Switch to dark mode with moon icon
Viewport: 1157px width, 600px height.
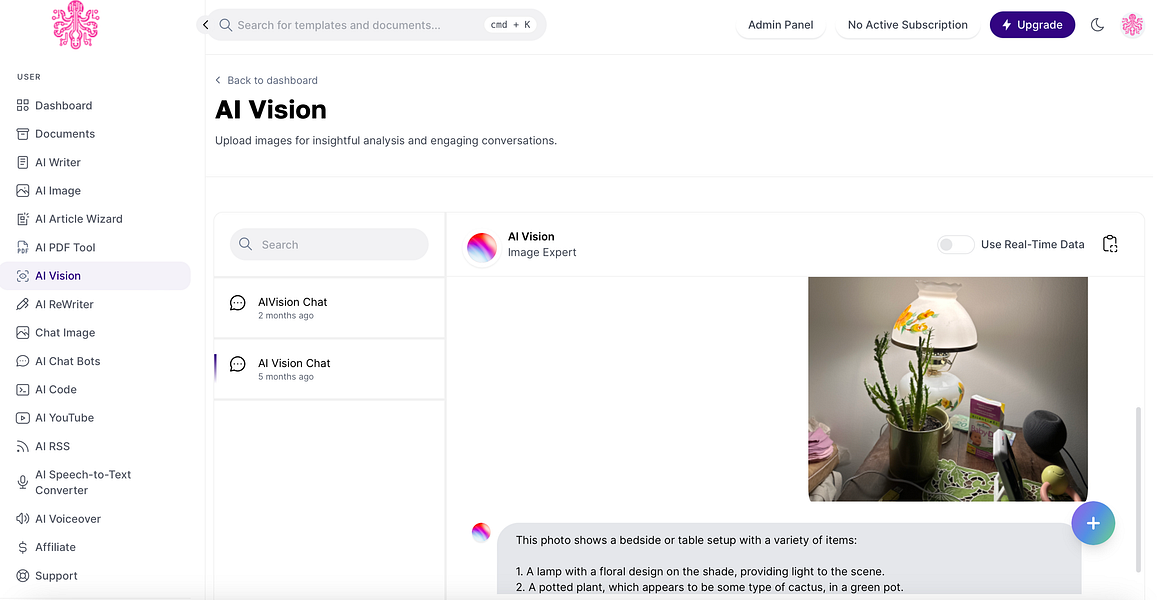tap(1097, 25)
